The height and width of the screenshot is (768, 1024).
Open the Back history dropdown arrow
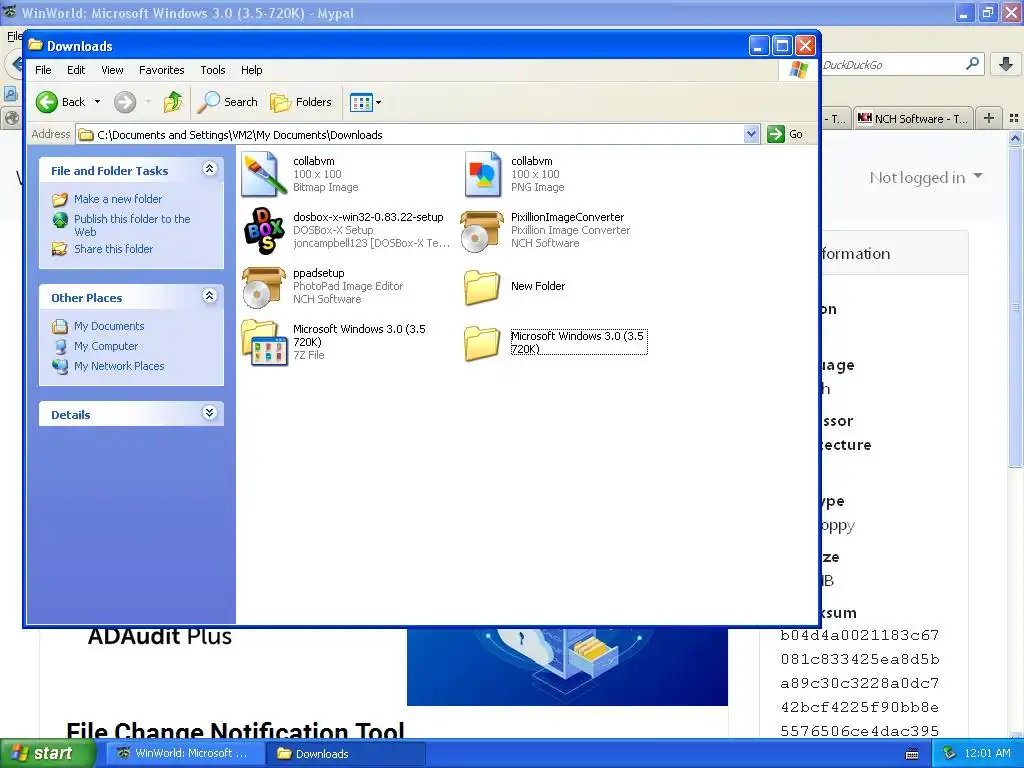(97, 102)
